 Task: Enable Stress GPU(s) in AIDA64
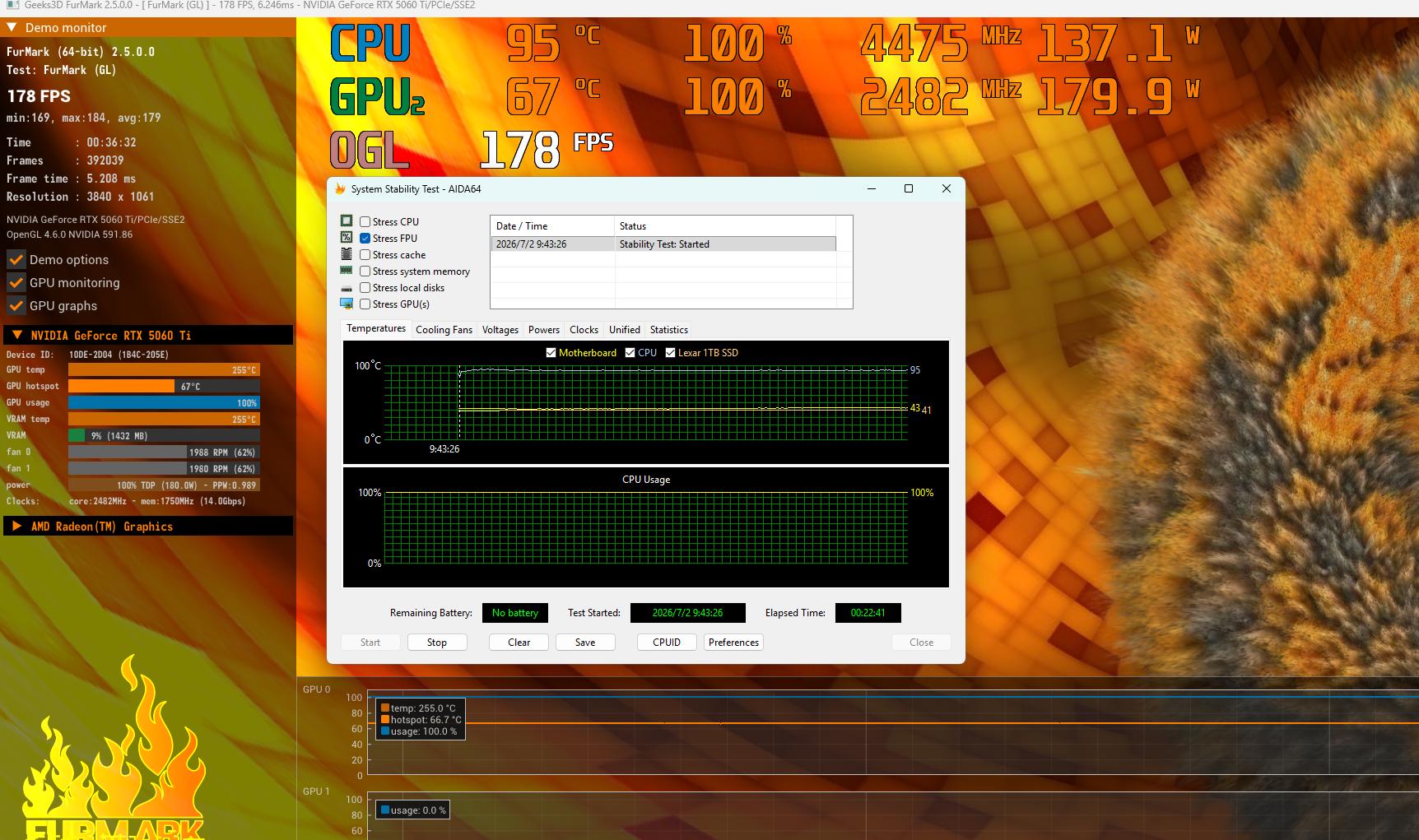click(365, 304)
